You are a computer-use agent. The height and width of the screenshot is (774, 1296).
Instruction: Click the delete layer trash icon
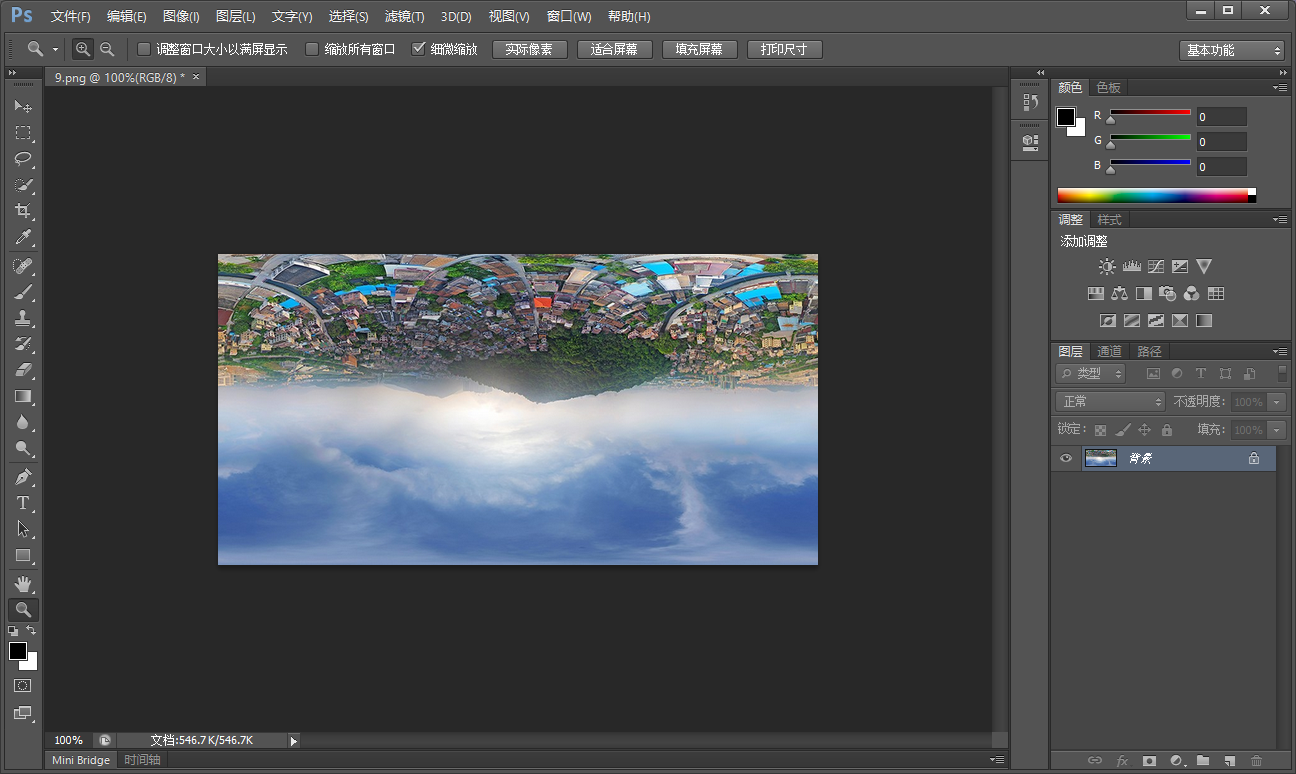(x=1257, y=761)
